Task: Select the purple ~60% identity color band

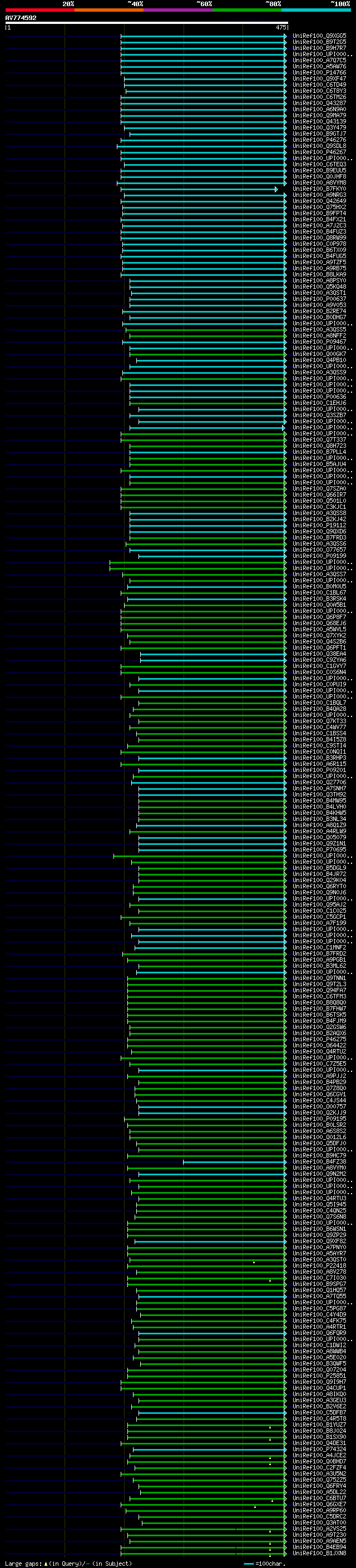Action: pyautogui.click(x=179, y=10)
